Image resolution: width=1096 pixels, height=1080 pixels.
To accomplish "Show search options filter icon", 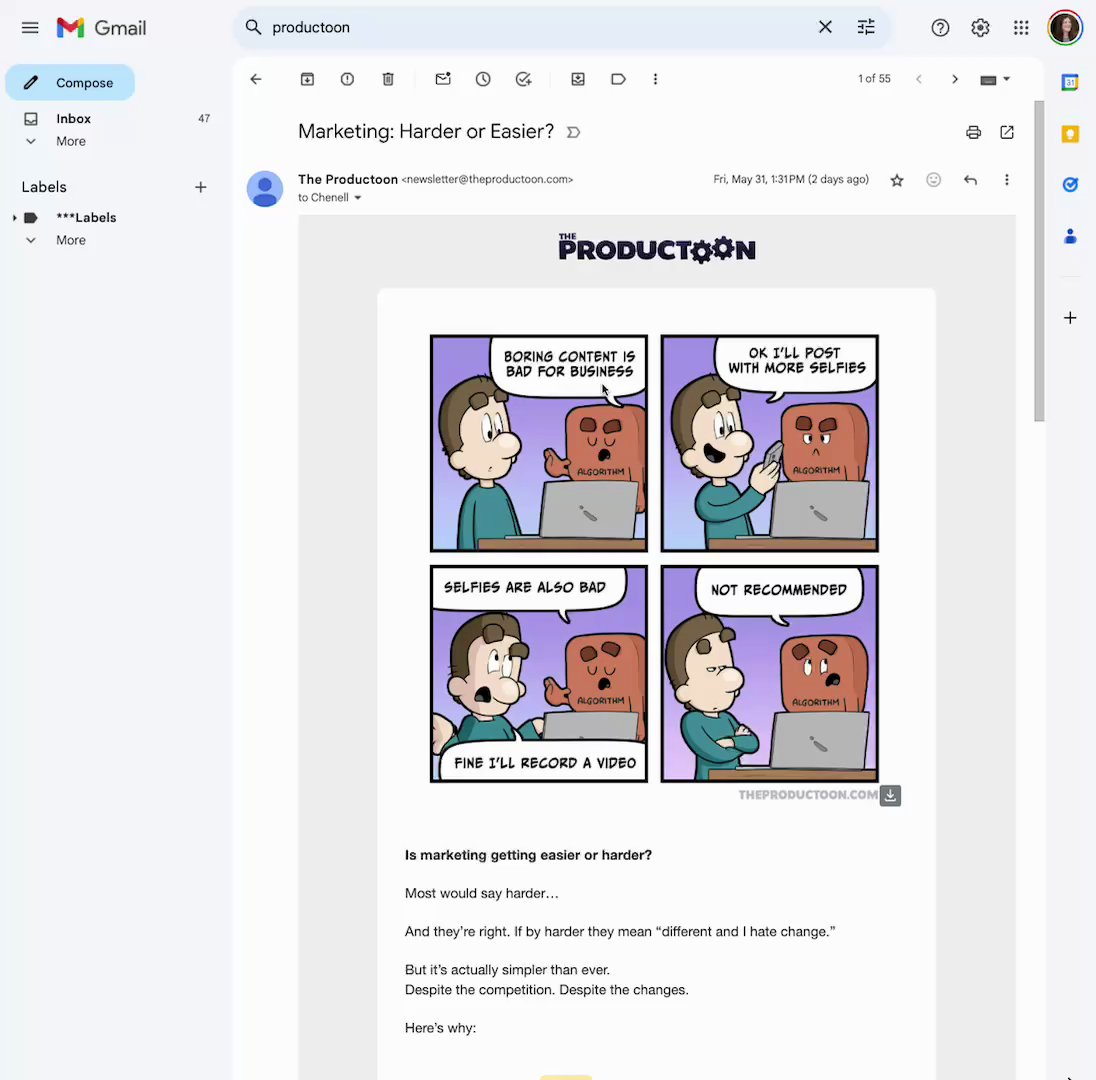I will click(865, 27).
